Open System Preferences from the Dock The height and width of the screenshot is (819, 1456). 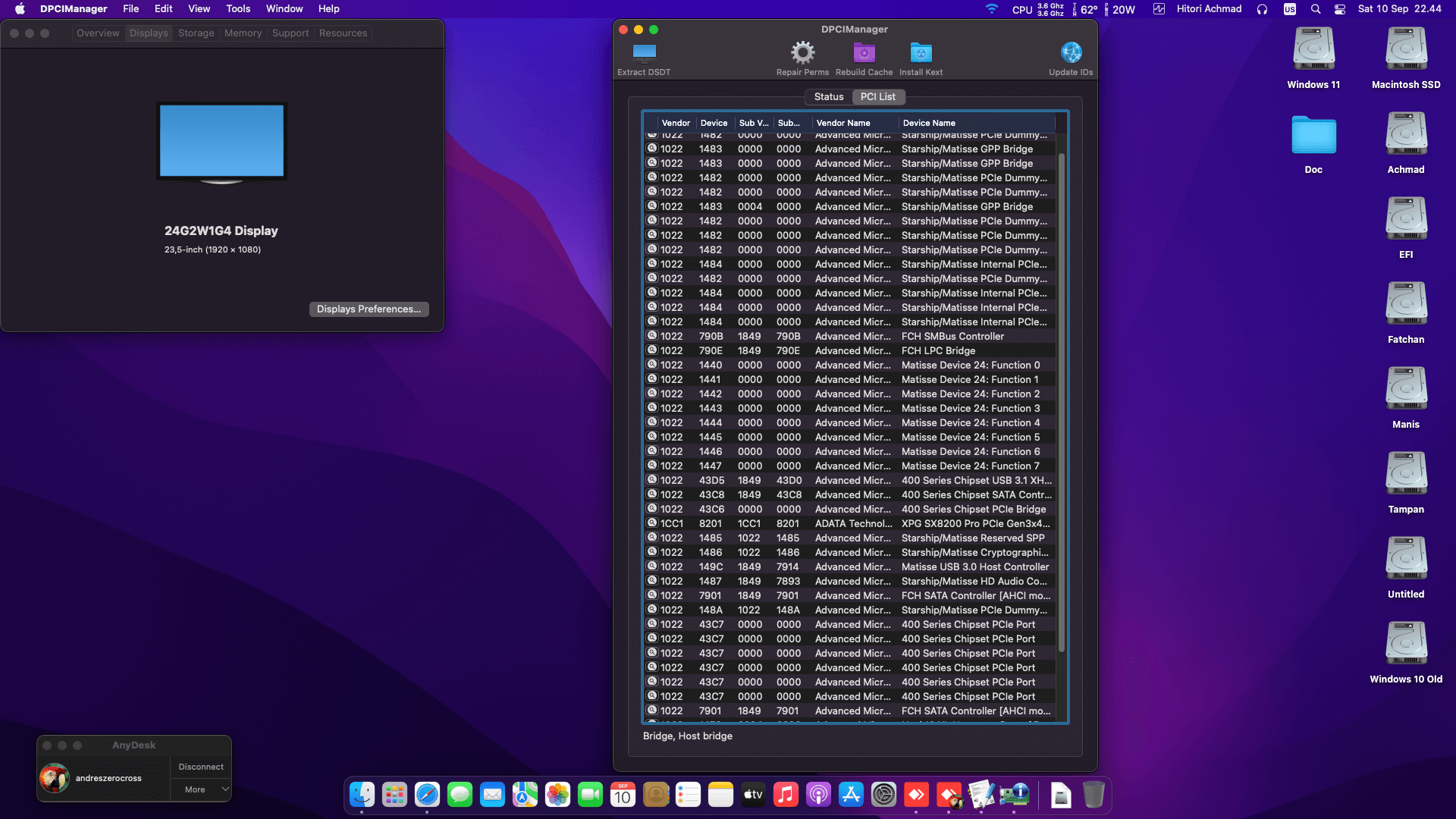pyautogui.click(x=883, y=795)
